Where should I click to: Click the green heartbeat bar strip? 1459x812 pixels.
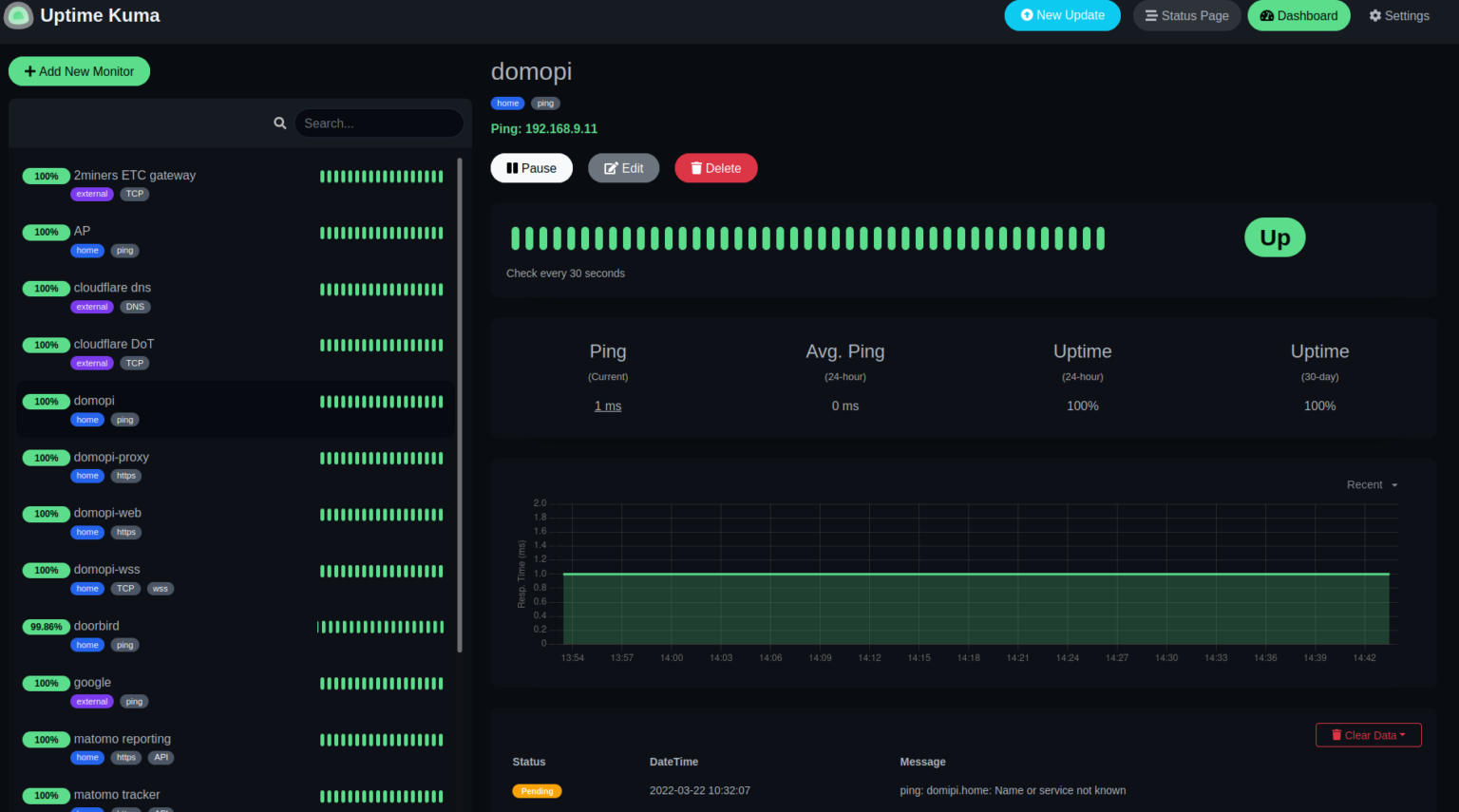click(x=807, y=237)
